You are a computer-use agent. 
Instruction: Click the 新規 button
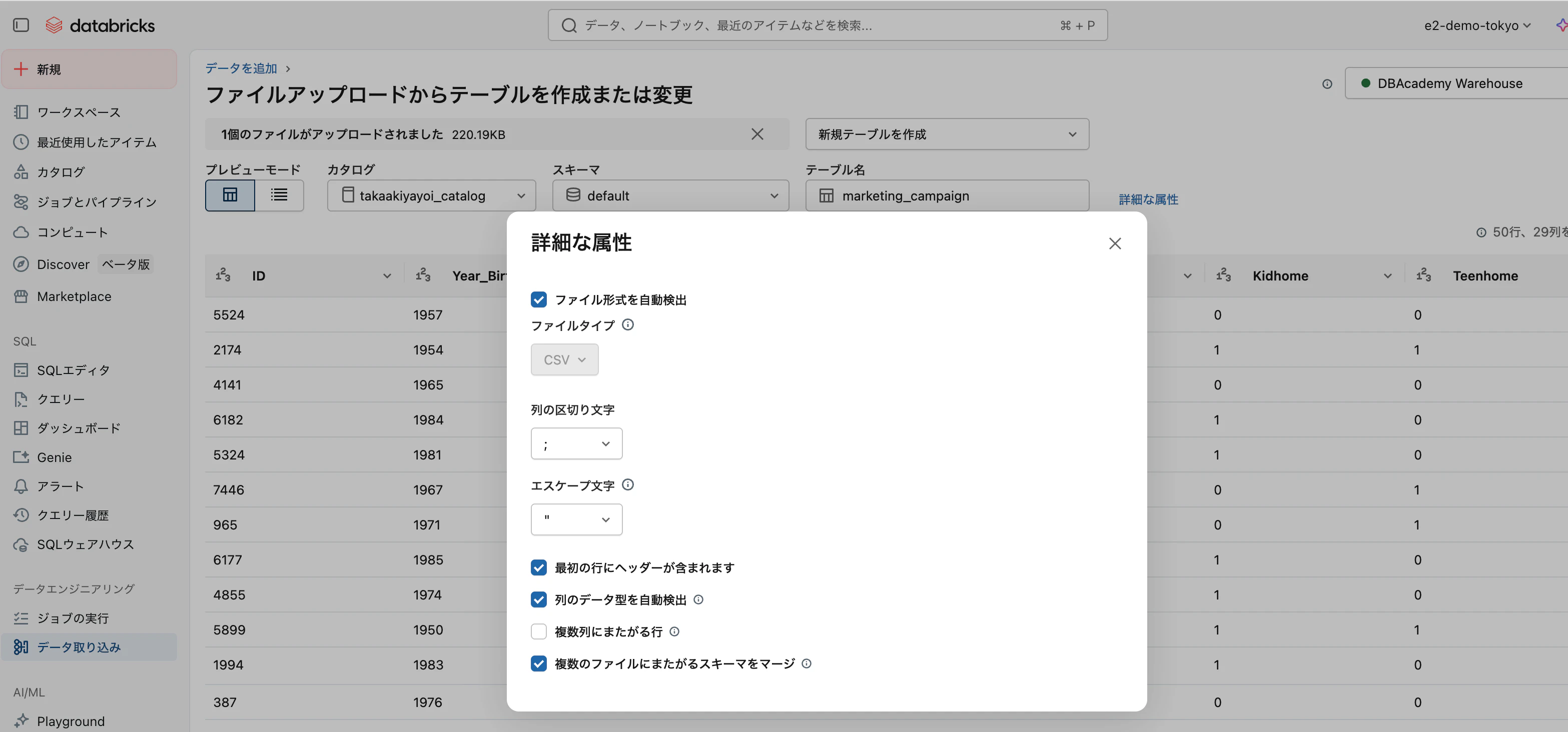(x=89, y=69)
